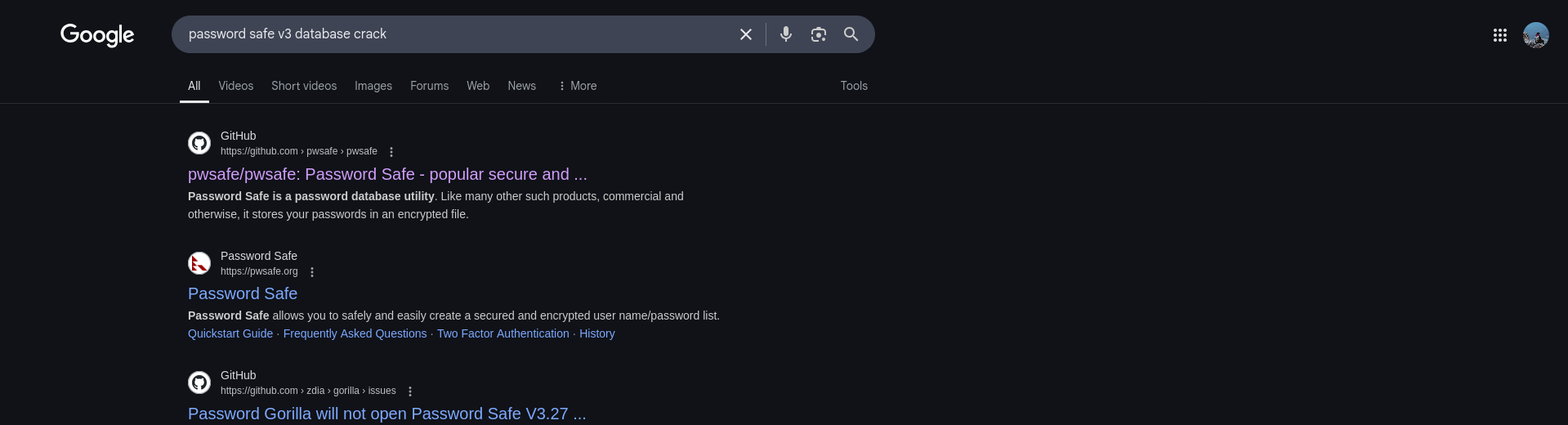Open pwsafe/pwsafe GitHub result link
The width and height of the screenshot is (1568, 425).
(x=387, y=174)
